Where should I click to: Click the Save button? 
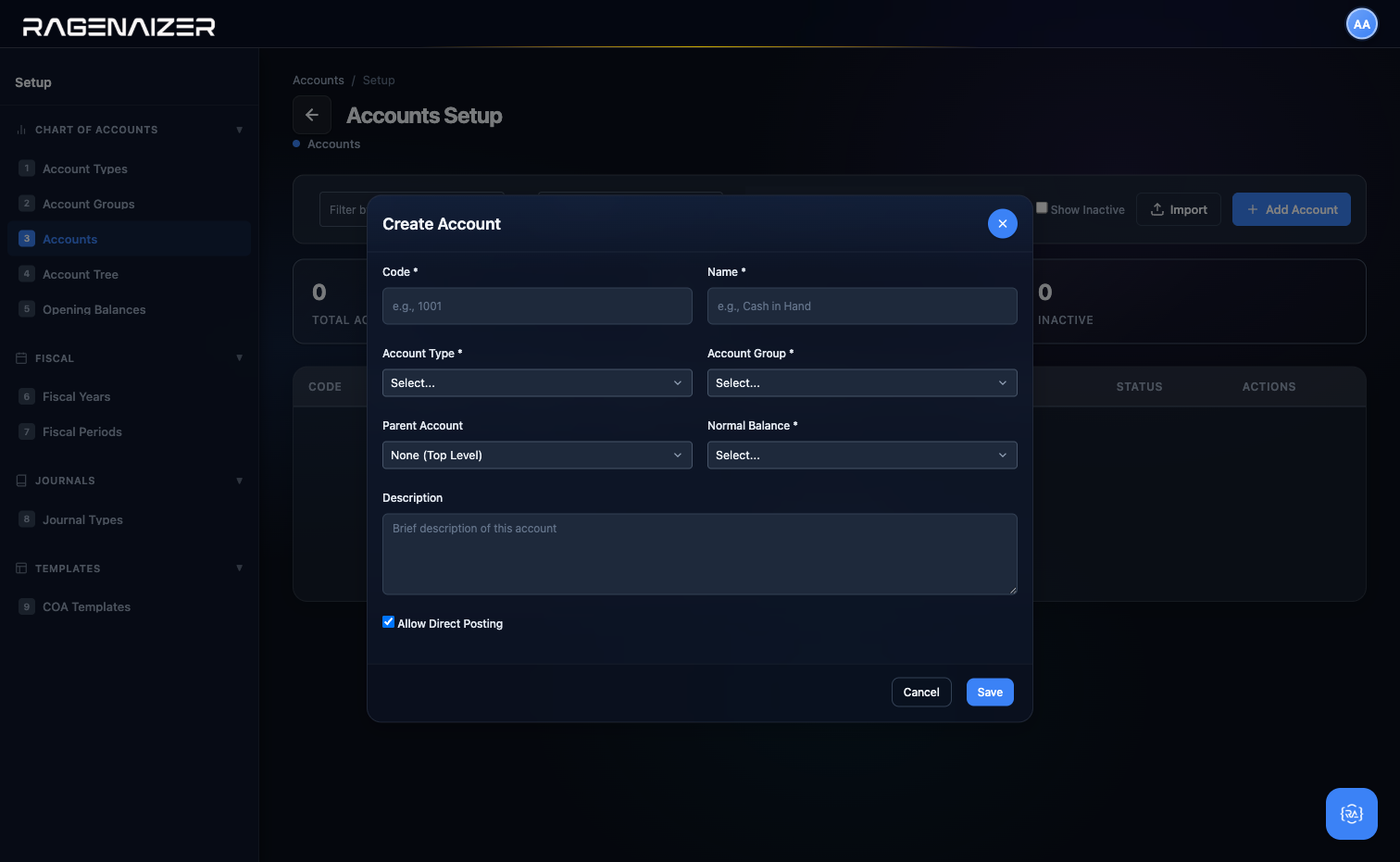coord(990,693)
